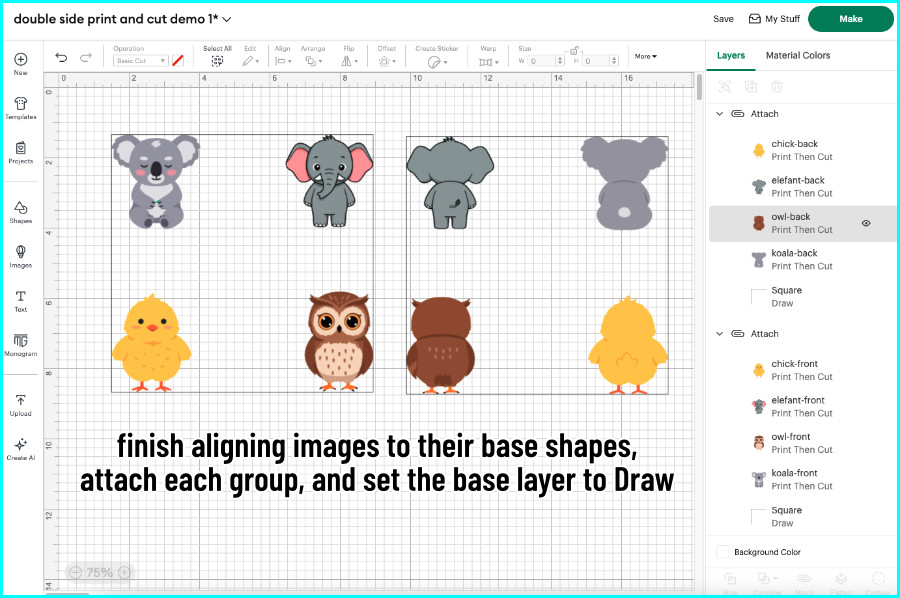This screenshot has width=900, height=598.
Task: Select the chick-front layer
Action: (x=802, y=370)
